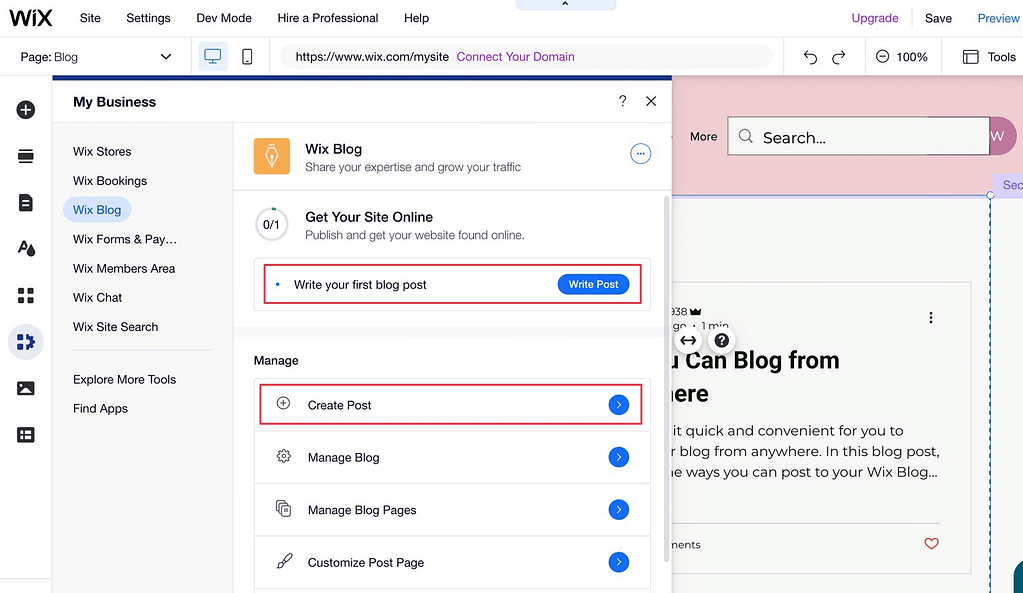
Task: Click the My Business panel scrollbar
Action: [x=666, y=378]
